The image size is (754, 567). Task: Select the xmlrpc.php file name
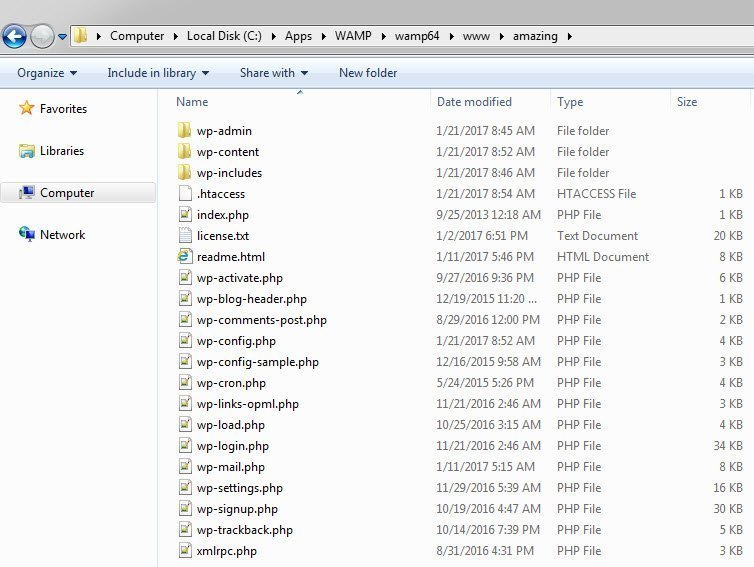coord(226,551)
